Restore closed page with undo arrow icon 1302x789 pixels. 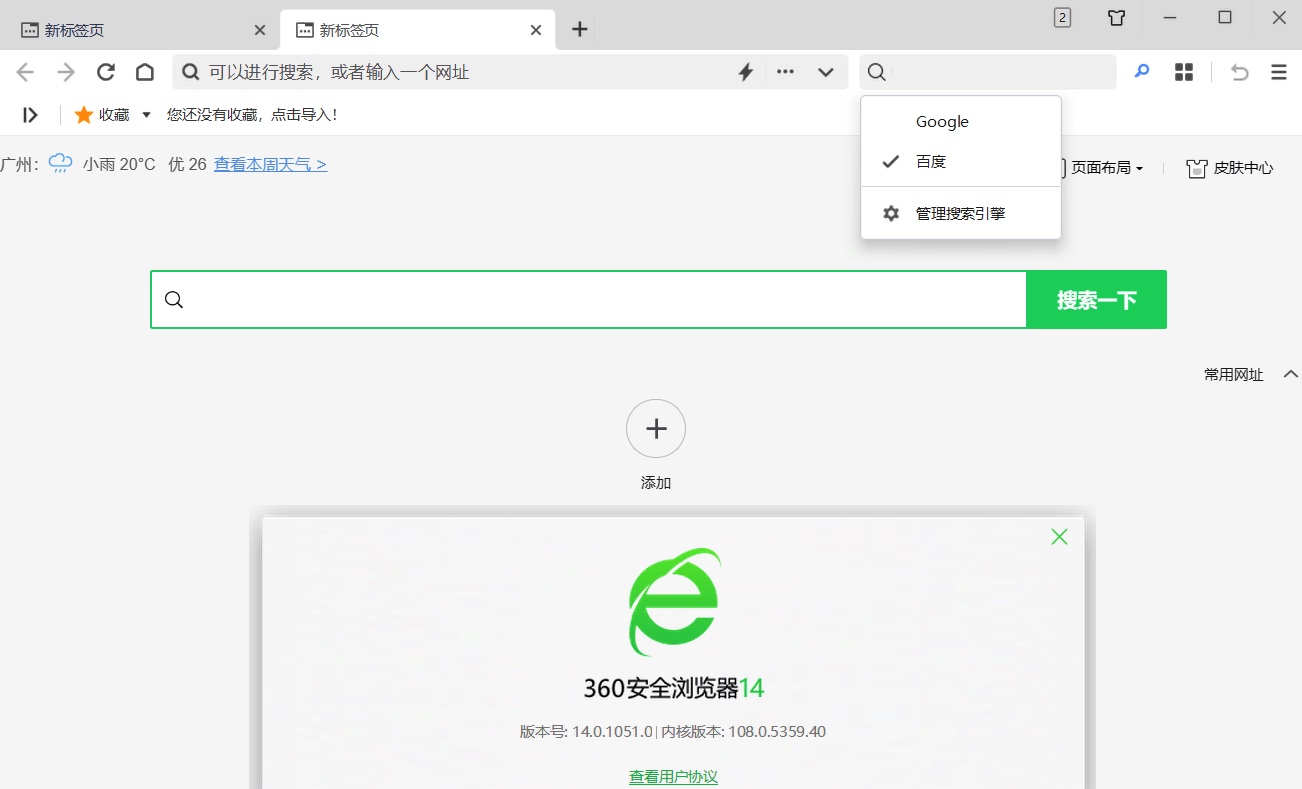click(1238, 71)
